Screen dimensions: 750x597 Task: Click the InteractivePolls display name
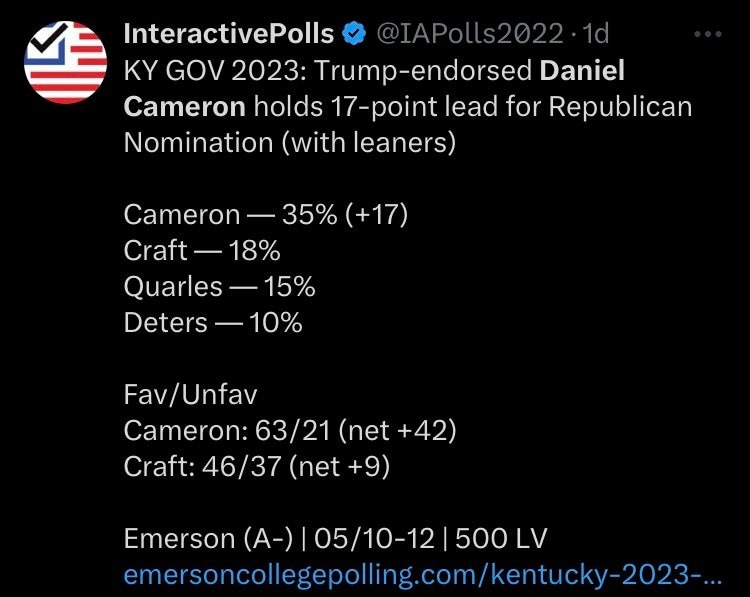[229, 34]
